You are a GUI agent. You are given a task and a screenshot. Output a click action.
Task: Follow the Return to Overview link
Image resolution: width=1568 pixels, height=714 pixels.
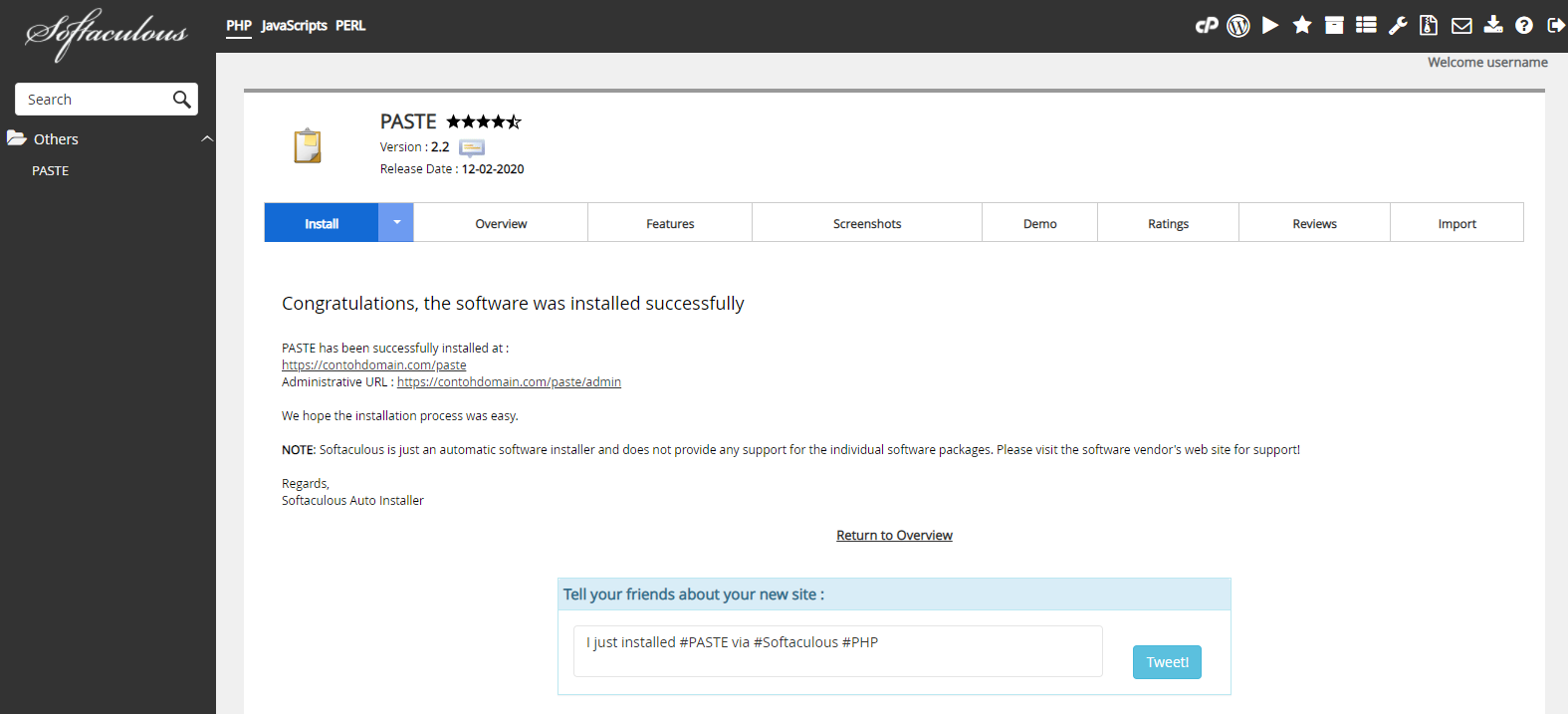pyautogui.click(x=894, y=536)
